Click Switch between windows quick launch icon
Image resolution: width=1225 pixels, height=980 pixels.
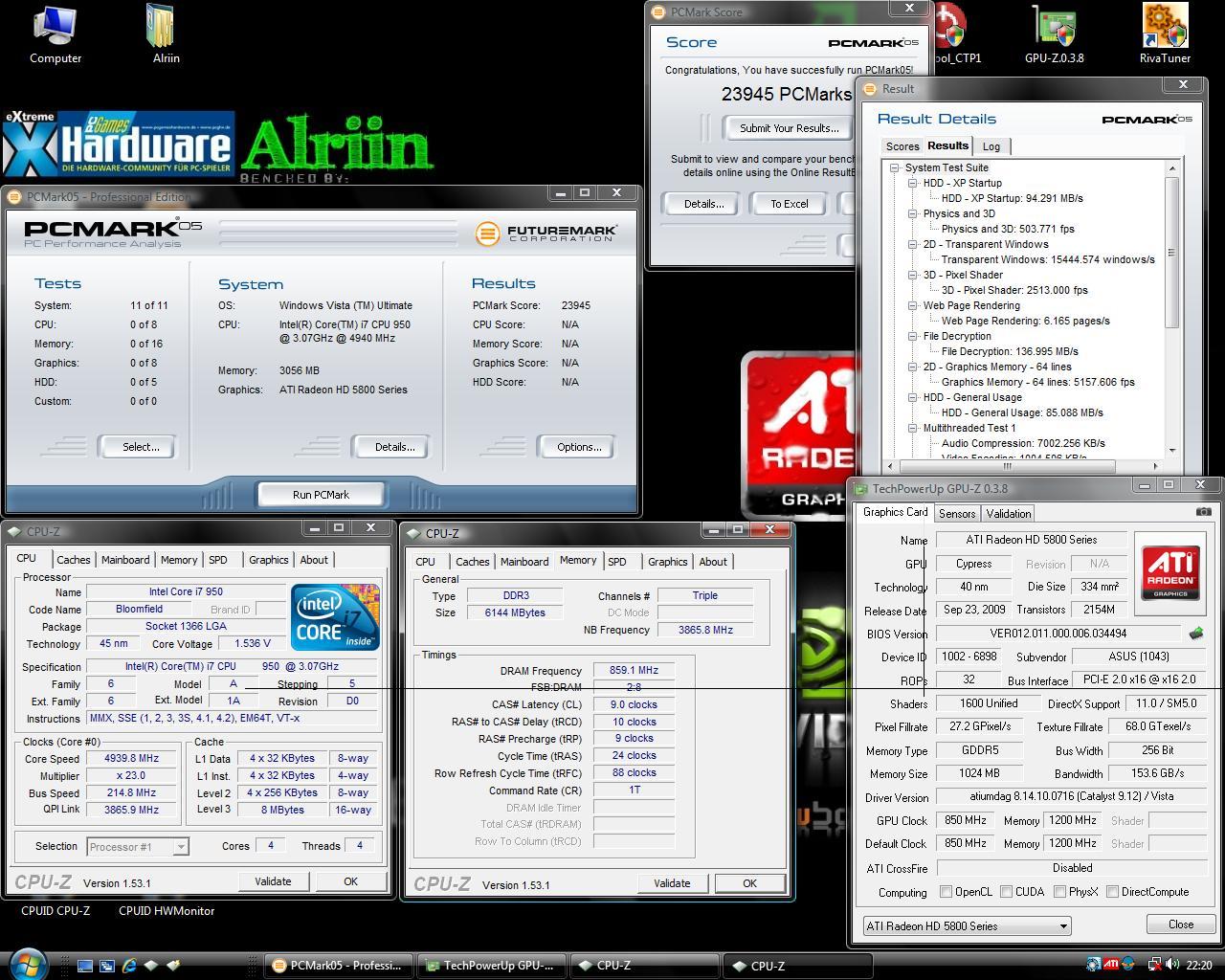click(x=107, y=966)
